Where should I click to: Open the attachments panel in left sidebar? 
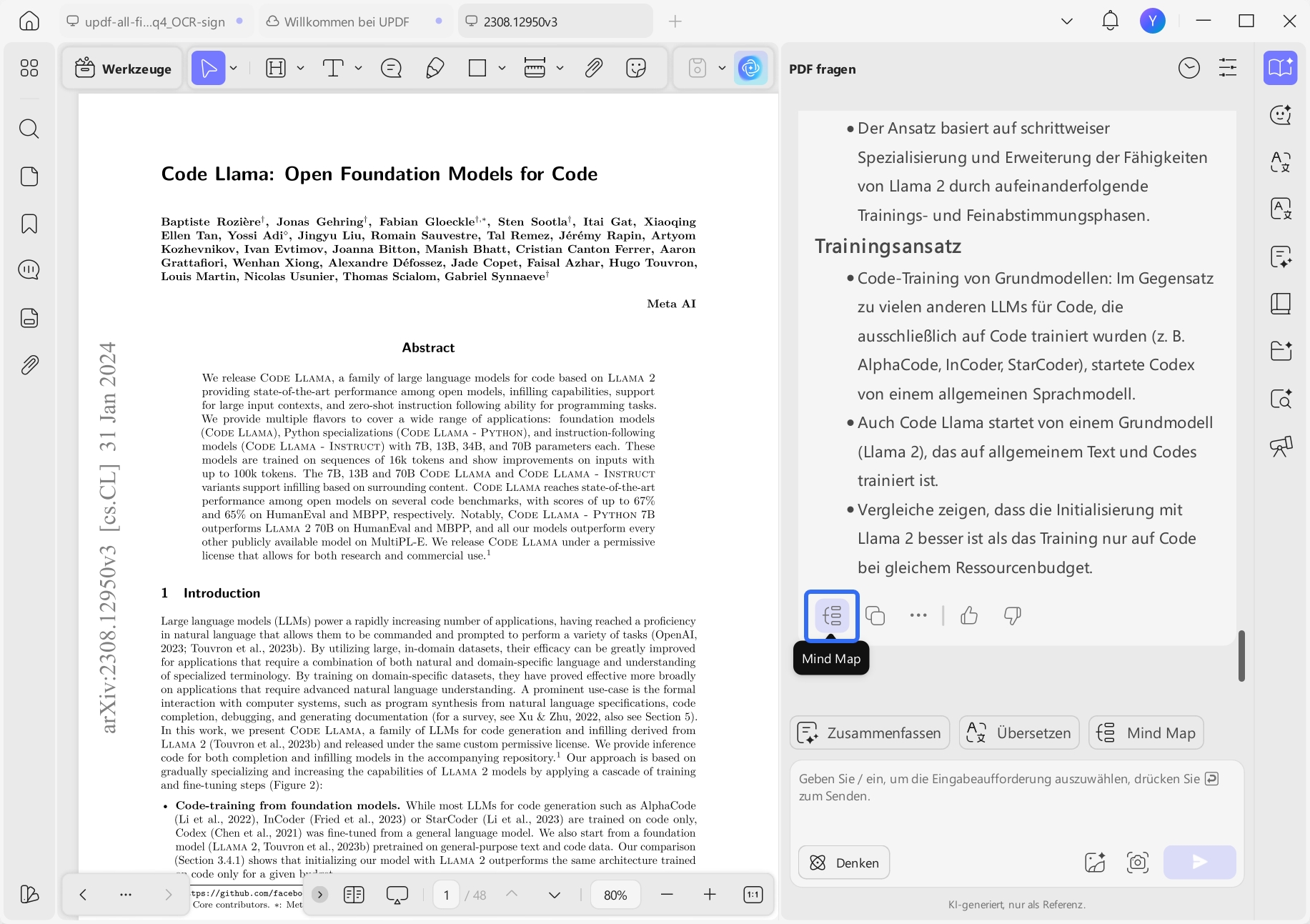point(29,365)
